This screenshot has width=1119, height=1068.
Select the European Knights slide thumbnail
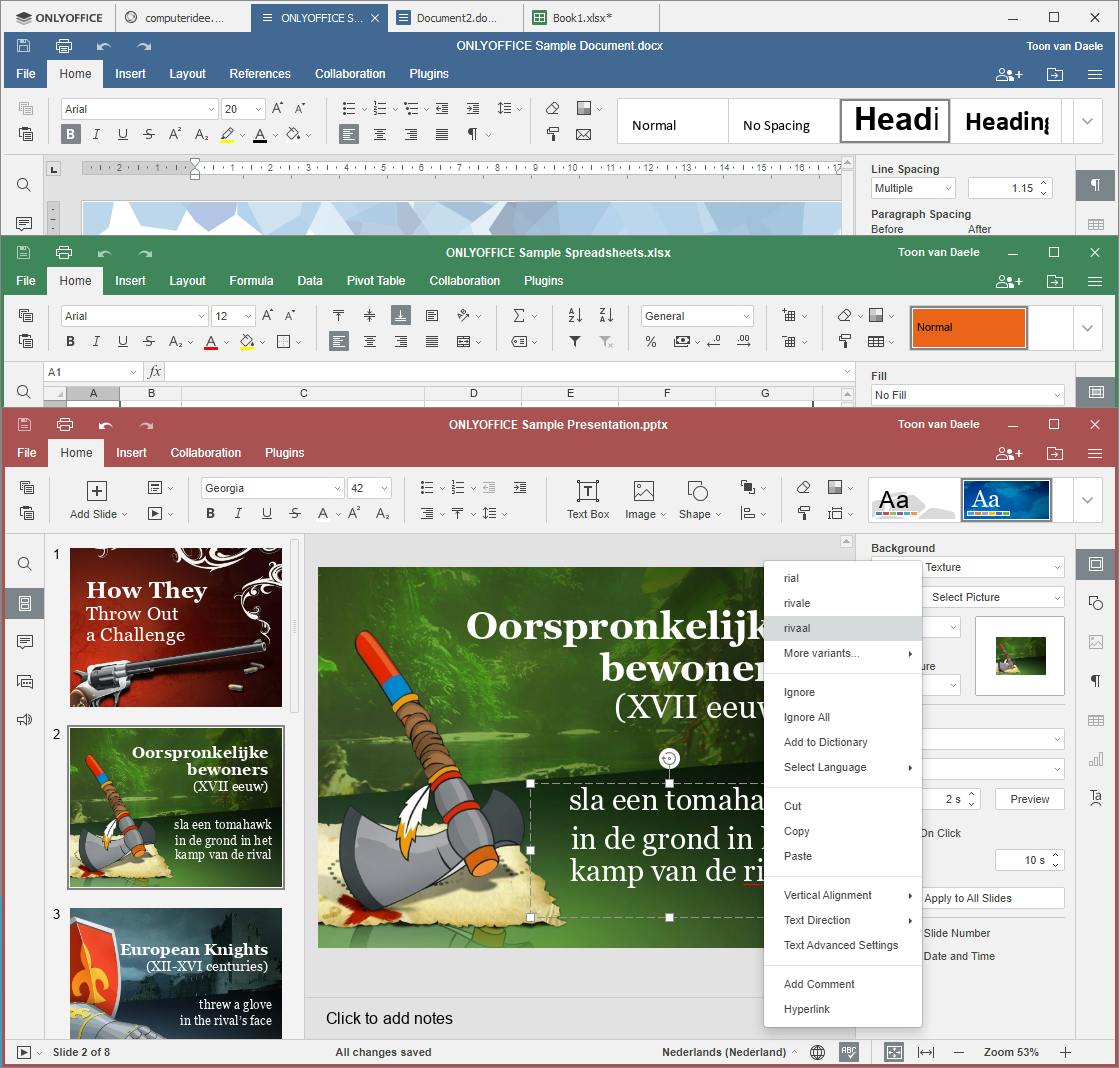[176, 973]
